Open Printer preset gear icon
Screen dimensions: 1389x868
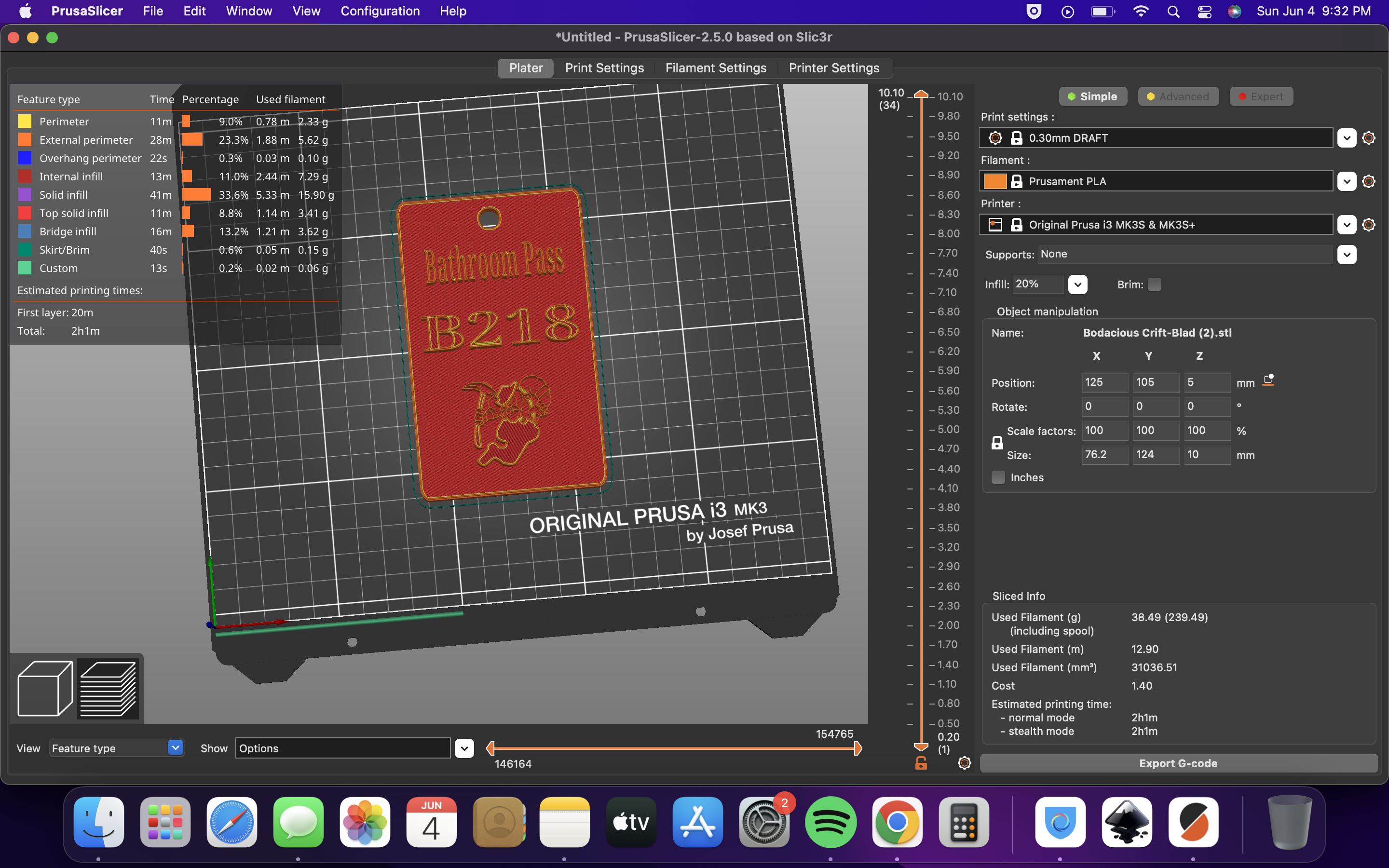[1368, 224]
